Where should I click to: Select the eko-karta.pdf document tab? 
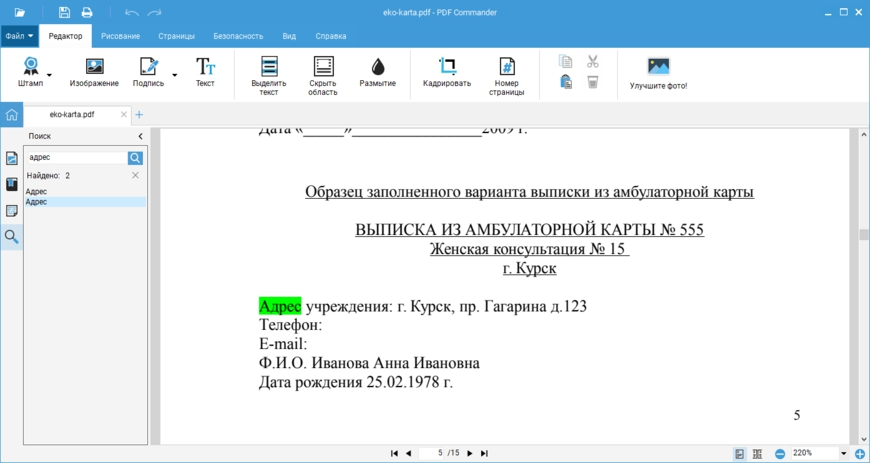pos(72,114)
